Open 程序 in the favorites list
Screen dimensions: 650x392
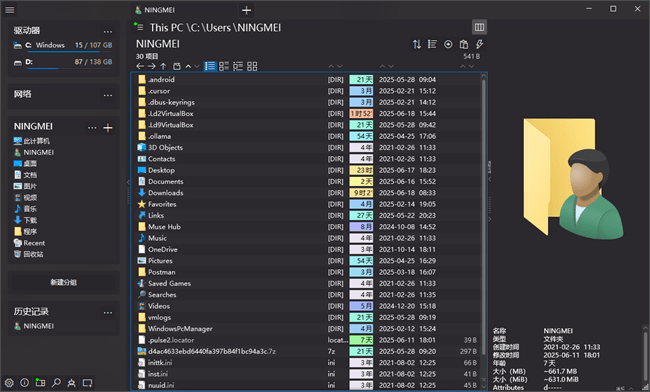tap(25, 232)
